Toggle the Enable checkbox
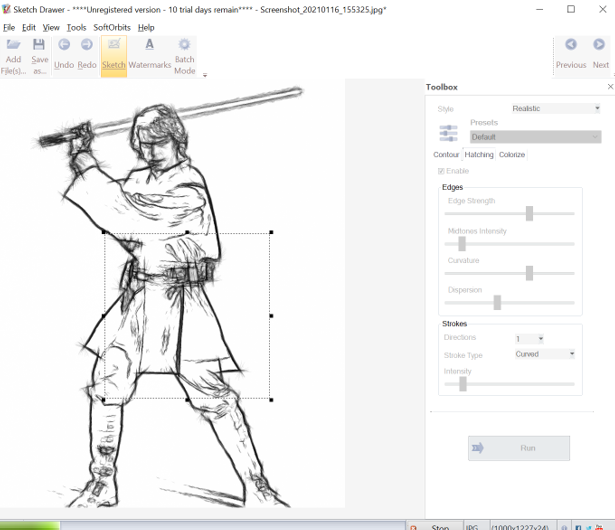The height and width of the screenshot is (530, 615). point(441,171)
